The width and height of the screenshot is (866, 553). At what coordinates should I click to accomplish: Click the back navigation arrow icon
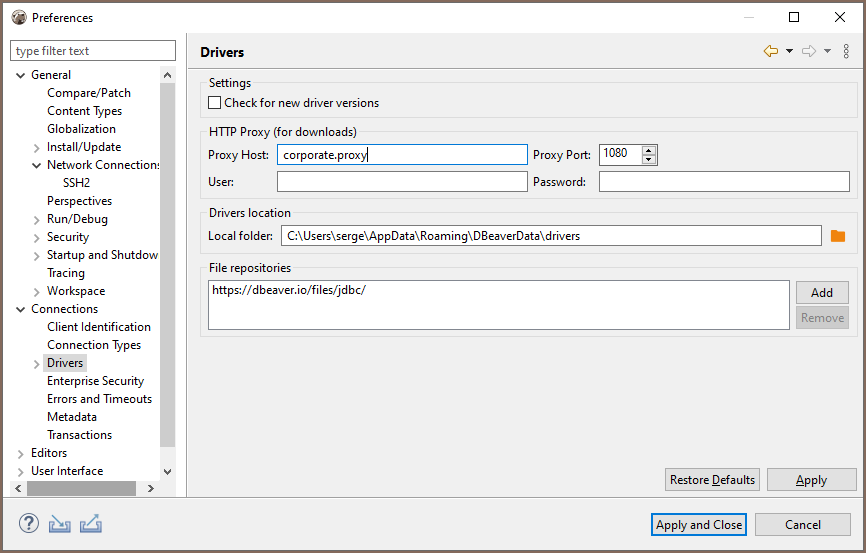point(770,52)
